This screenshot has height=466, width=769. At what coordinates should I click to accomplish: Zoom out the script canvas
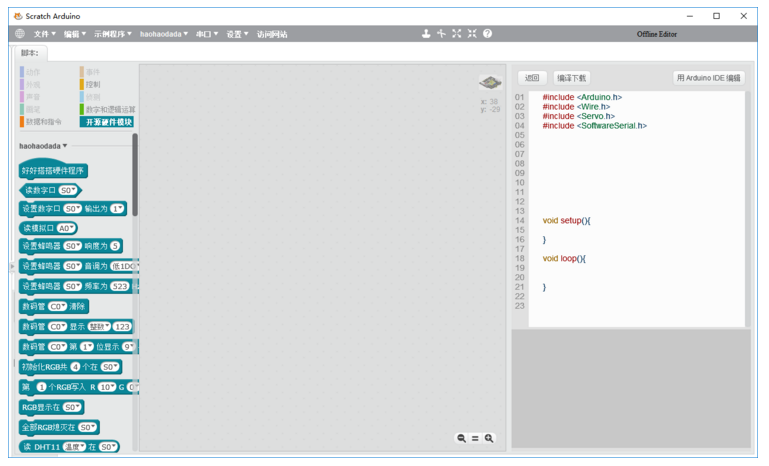coord(461,438)
